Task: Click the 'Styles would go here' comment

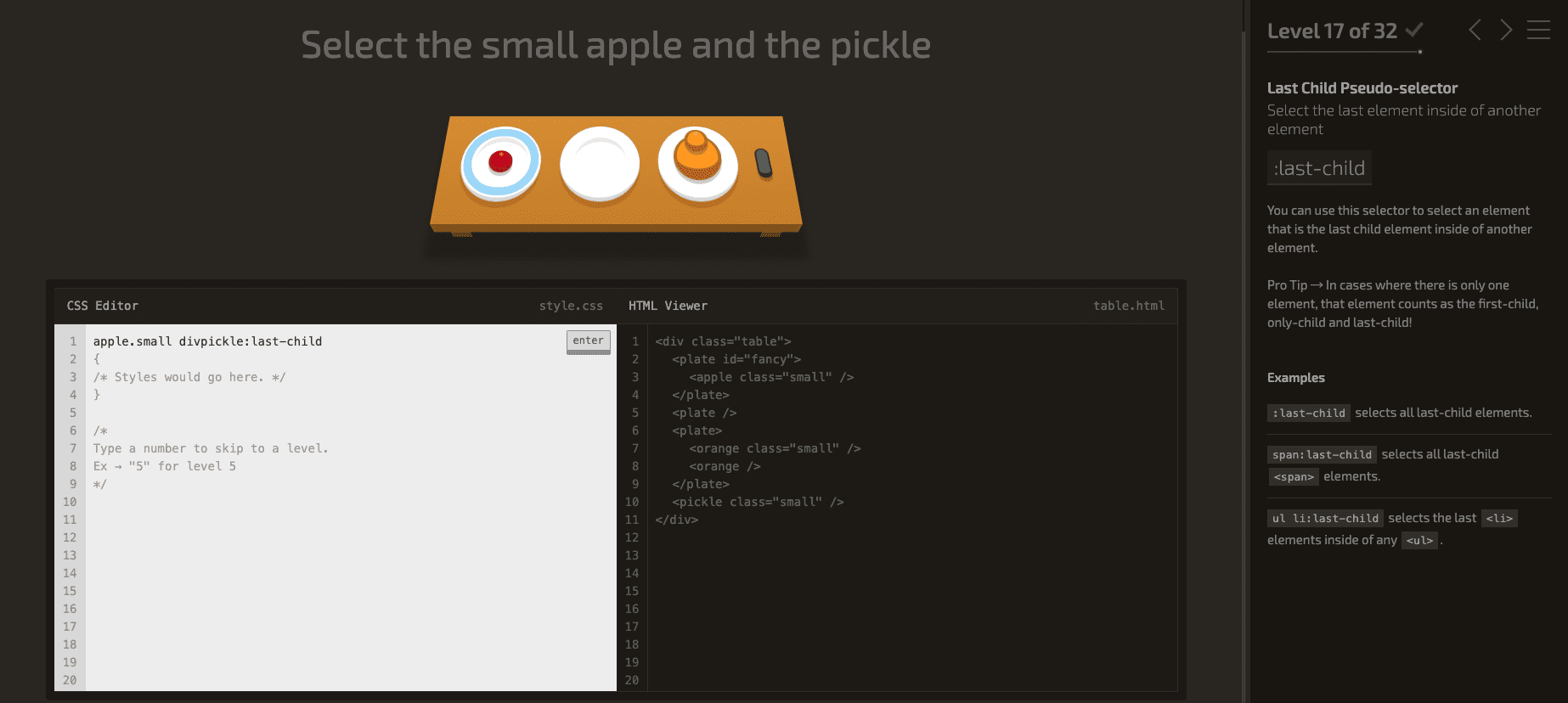Action: (x=189, y=377)
